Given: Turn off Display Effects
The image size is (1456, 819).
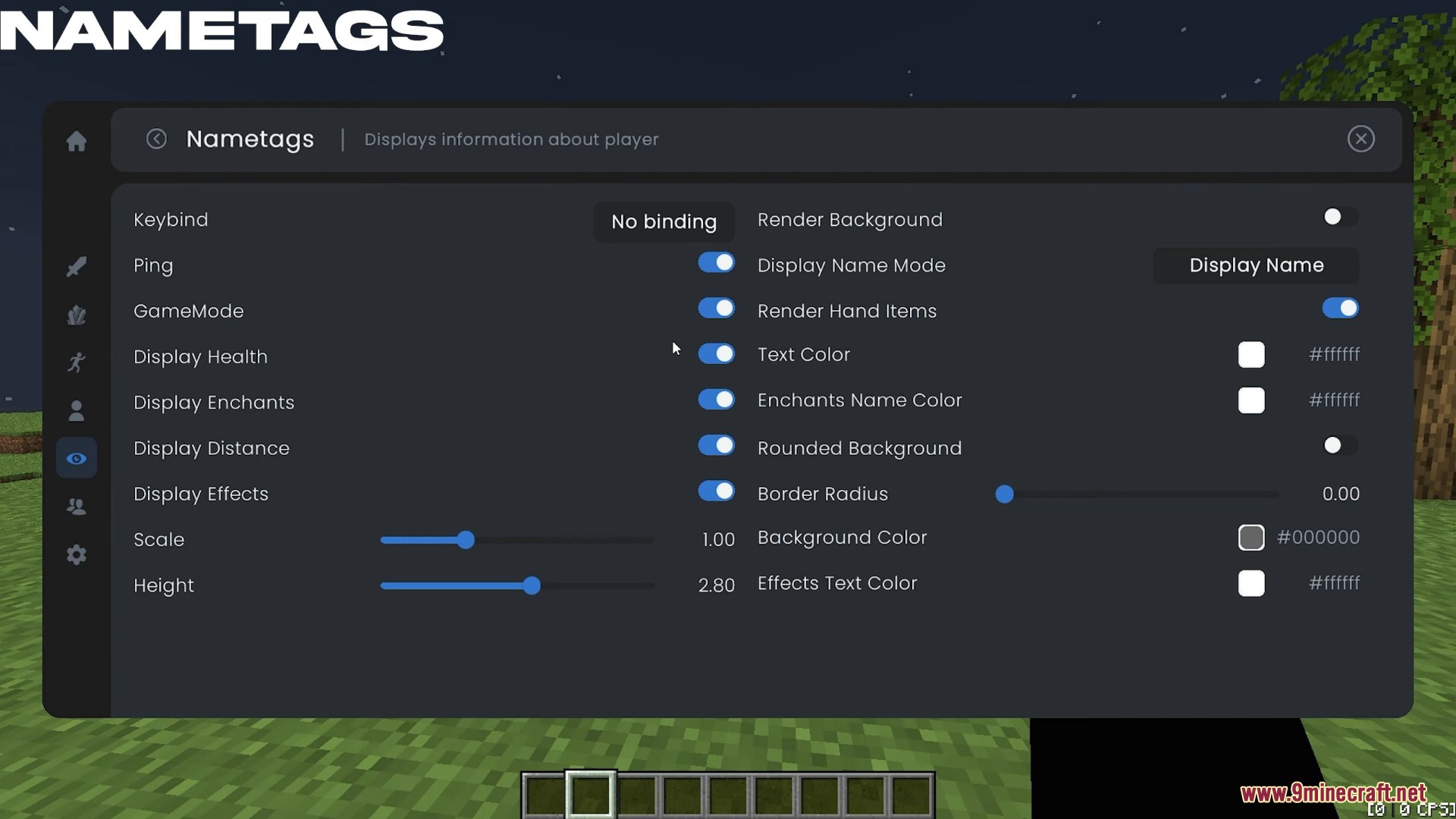Looking at the screenshot, I should 717,491.
